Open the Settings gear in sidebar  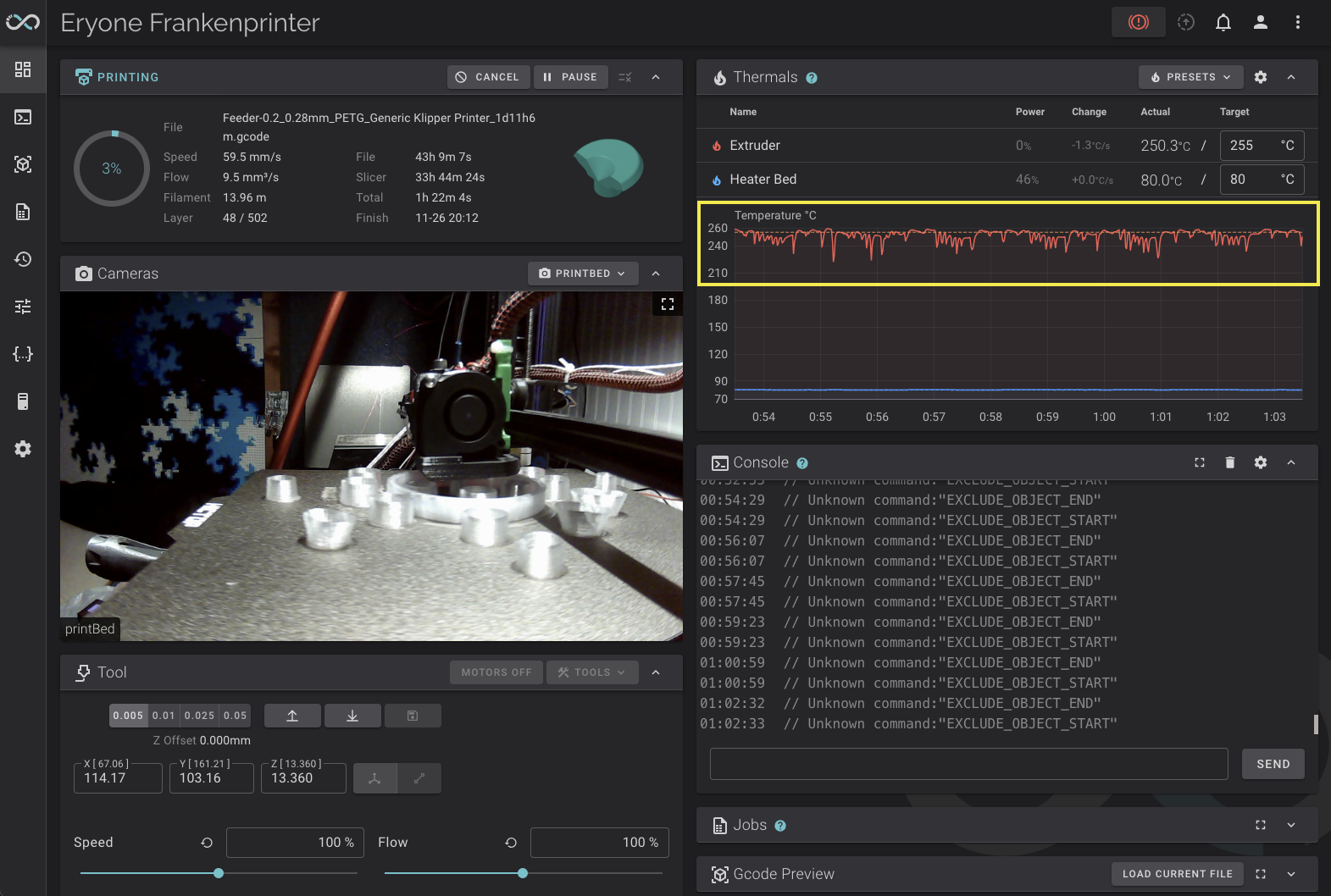pyautogui.click(x=23, y=449)
